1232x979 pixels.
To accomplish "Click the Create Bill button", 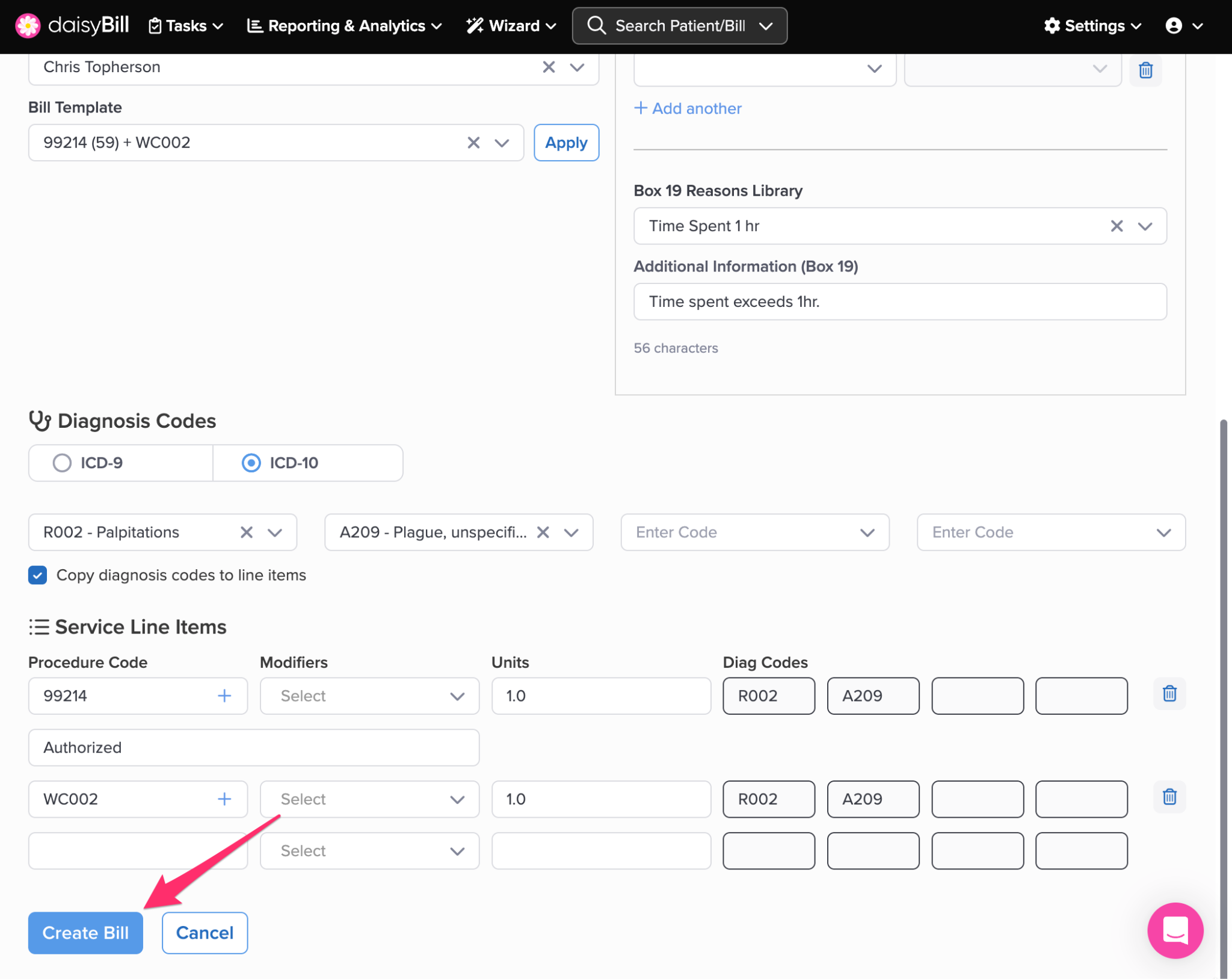I will click(85, 933).
